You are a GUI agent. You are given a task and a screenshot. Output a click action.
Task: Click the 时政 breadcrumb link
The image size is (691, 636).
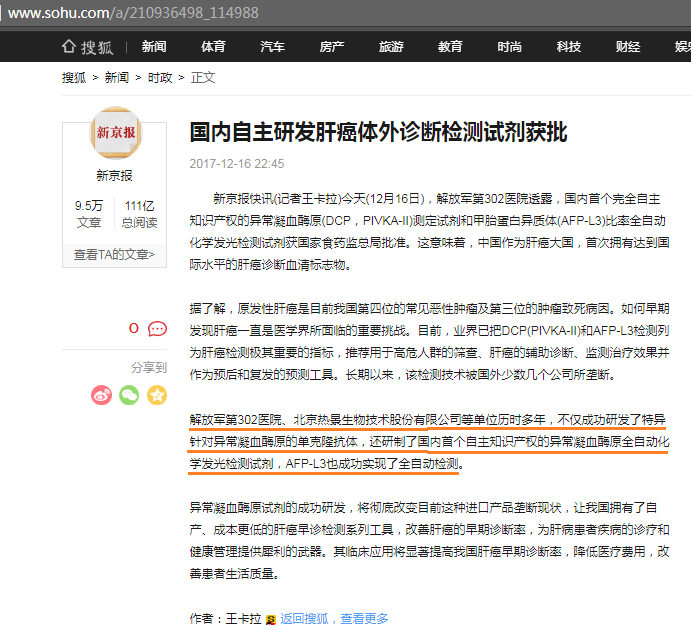click(x=160, y=78)
